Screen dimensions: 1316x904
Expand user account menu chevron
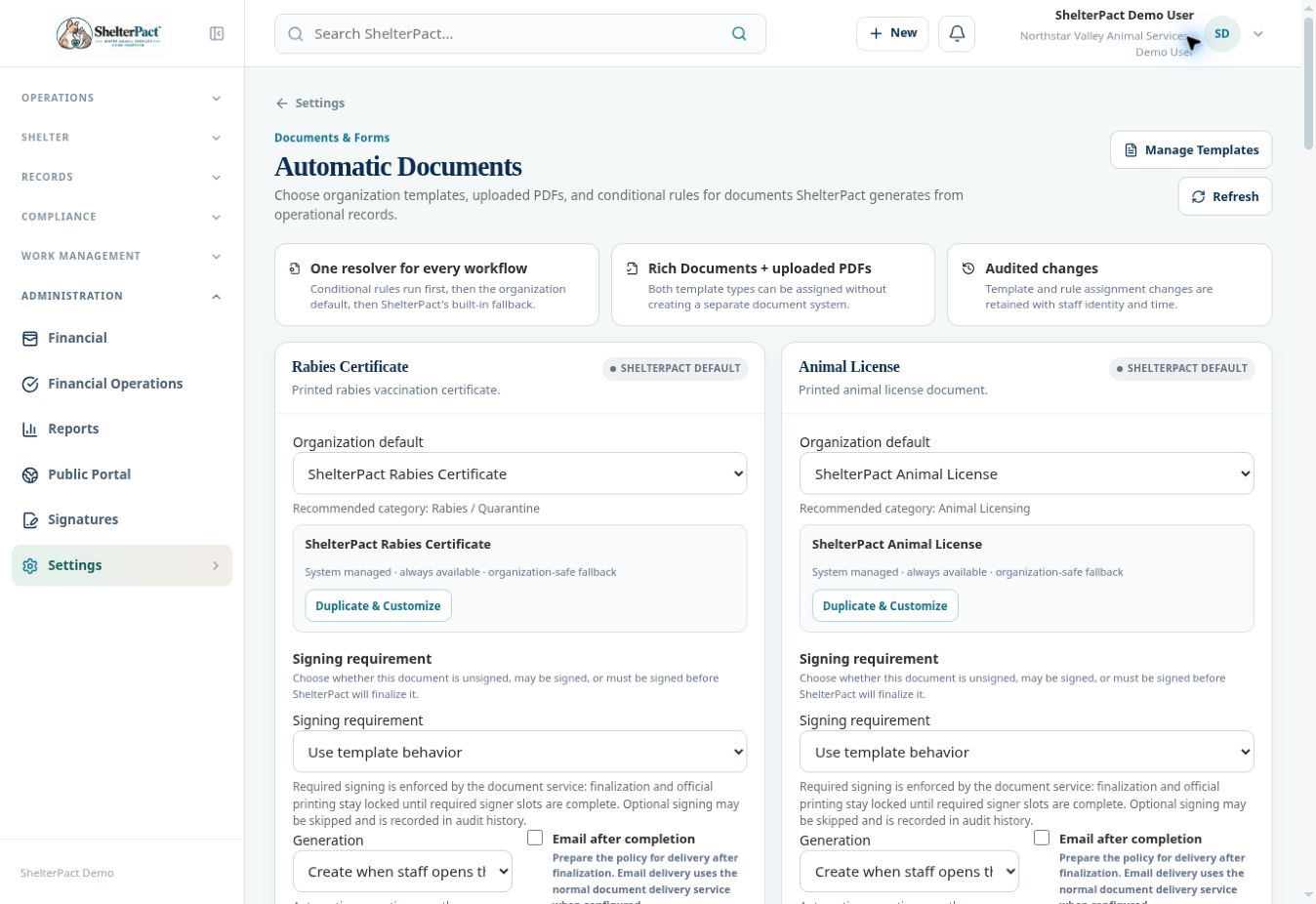(x=1258, y=33)
